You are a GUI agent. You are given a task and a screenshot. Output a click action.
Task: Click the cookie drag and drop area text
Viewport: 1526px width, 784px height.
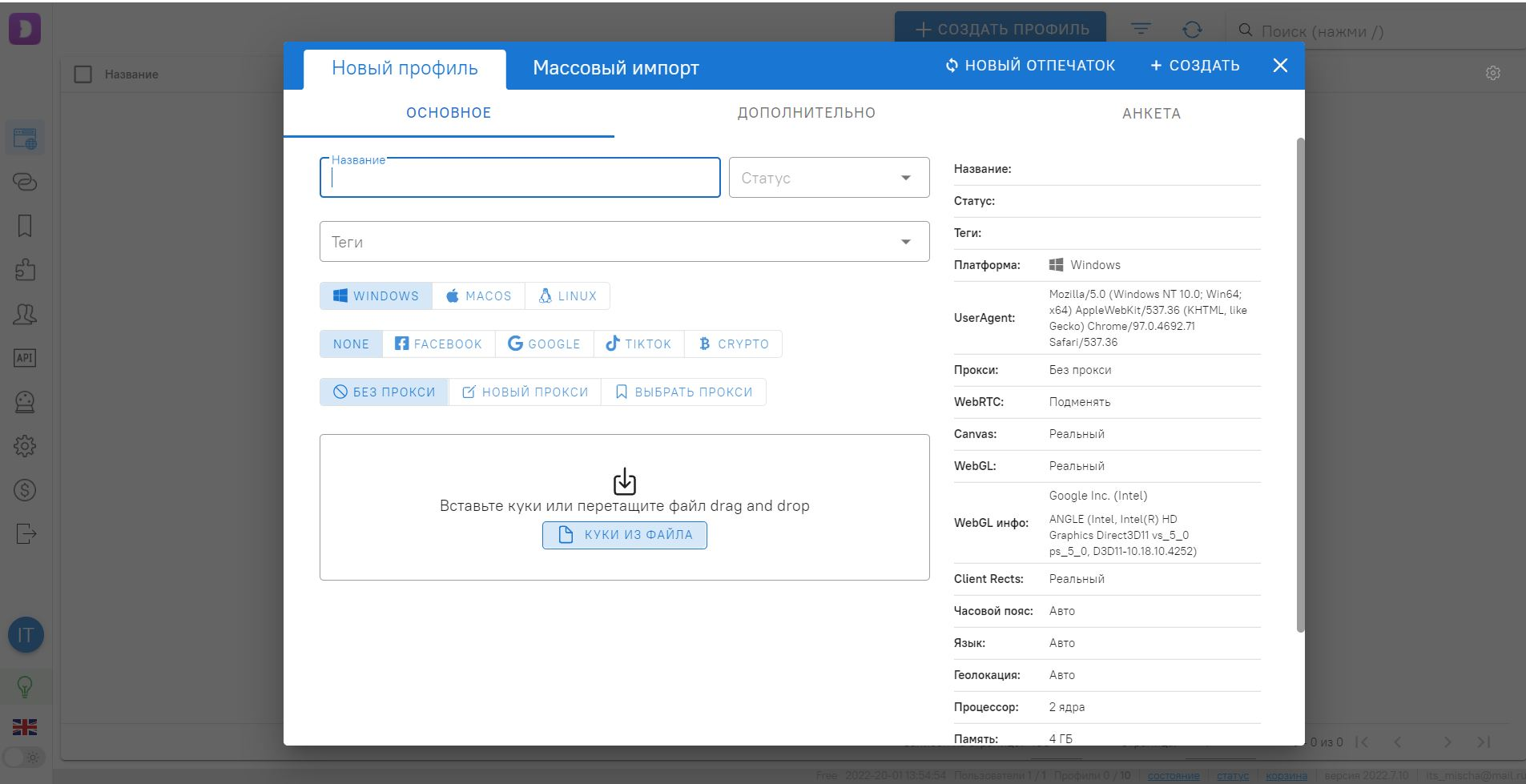(x=625, y=505)
